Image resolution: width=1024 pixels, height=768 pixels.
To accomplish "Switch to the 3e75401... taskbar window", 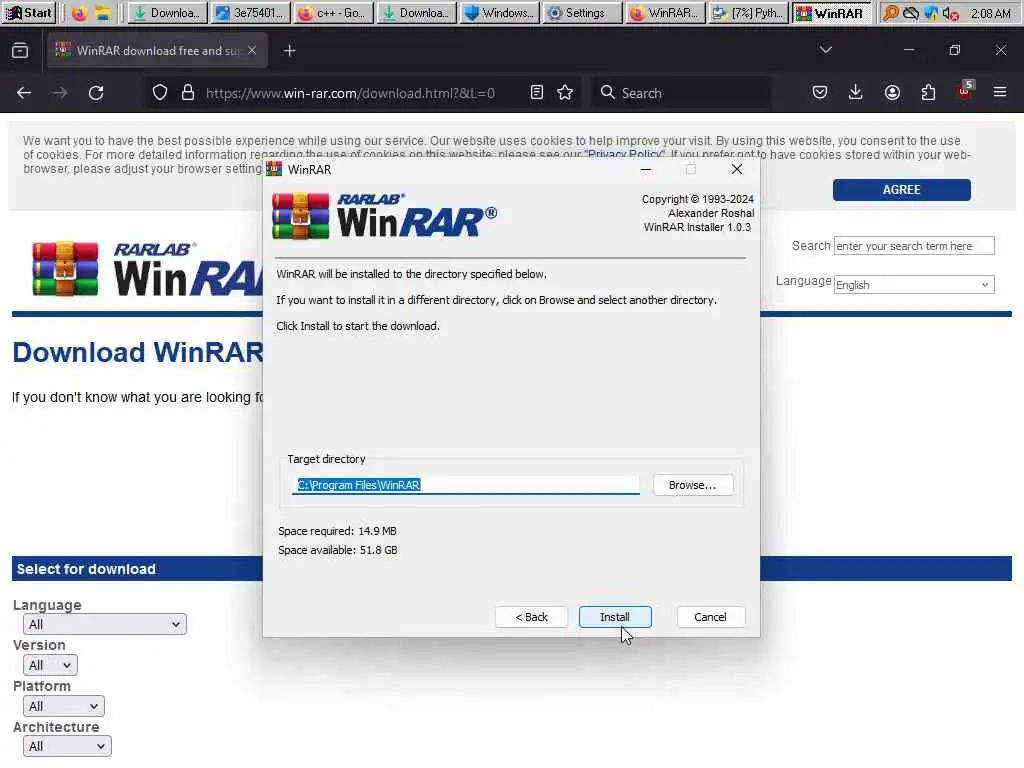I will click(250, 13).
